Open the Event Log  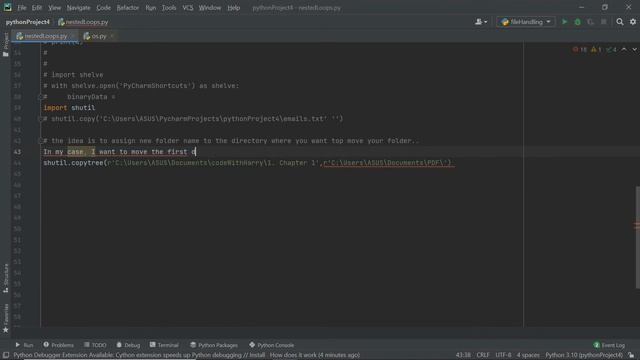pos(609,345)
